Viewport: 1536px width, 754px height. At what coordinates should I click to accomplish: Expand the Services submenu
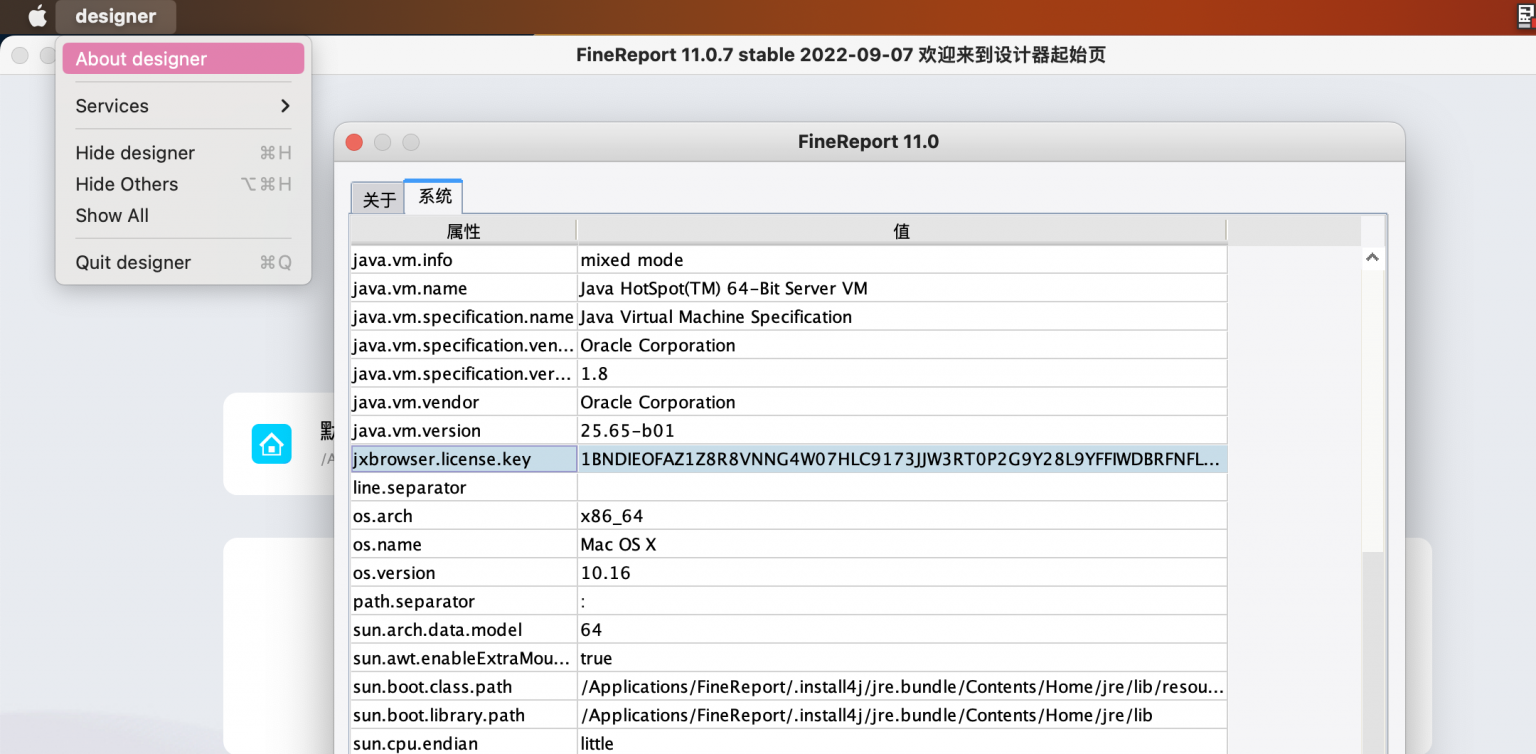pos(112,105)
